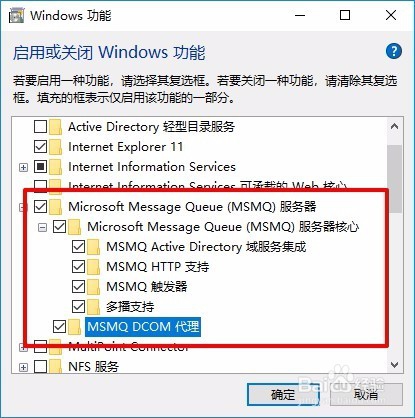
Task: Click the Windows Features title bar icon
Action: pyautogui.click(x=16, y=16)
